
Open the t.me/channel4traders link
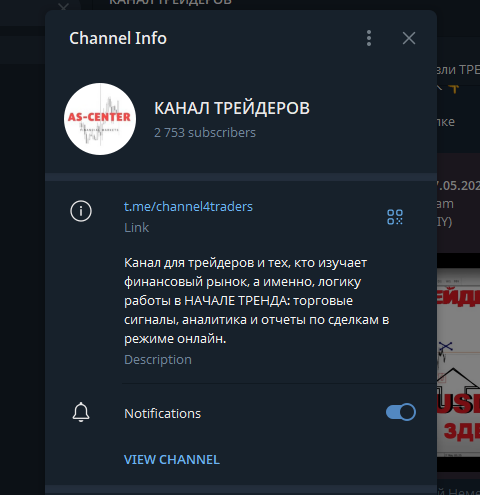pos(188,207)
